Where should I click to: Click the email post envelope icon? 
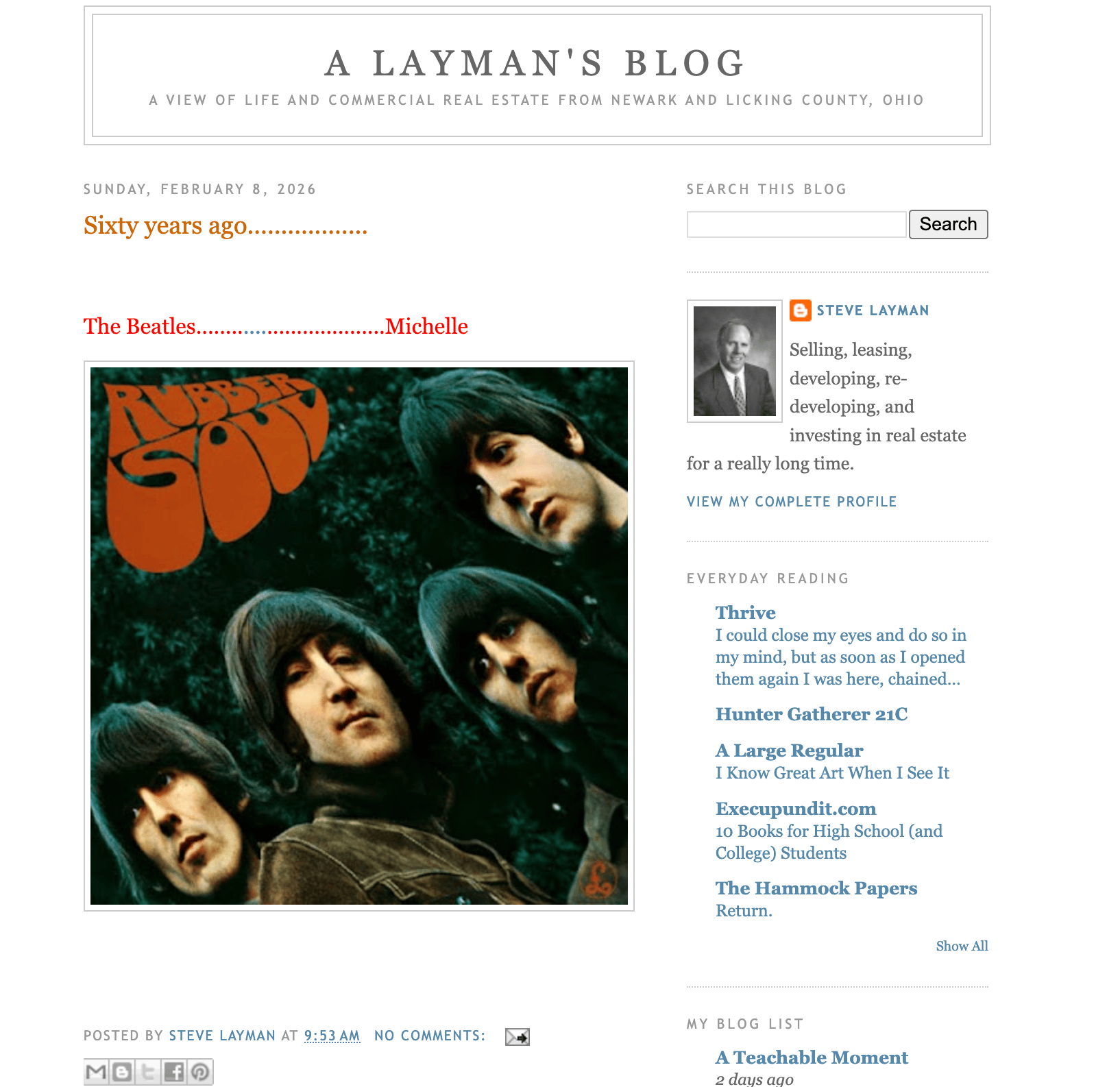pos(518,1037)
